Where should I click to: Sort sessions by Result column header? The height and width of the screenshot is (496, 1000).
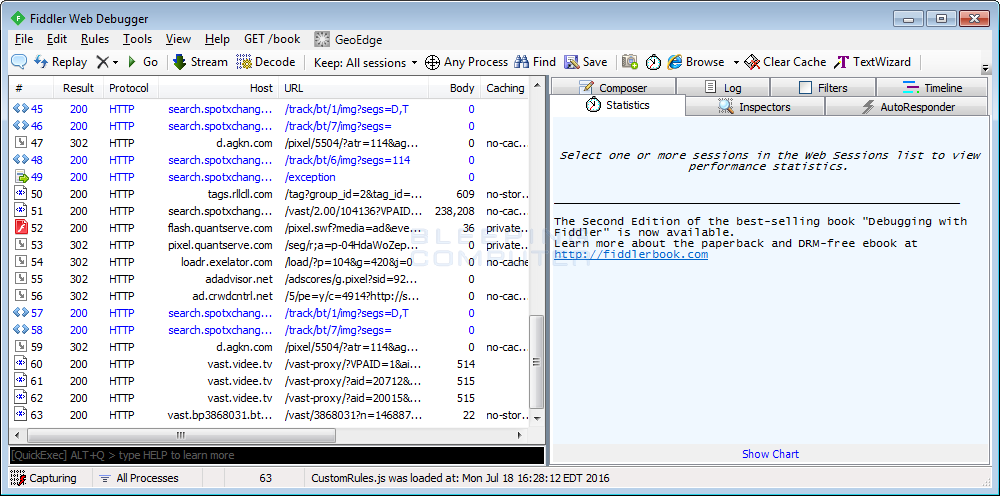pos(78,88)
